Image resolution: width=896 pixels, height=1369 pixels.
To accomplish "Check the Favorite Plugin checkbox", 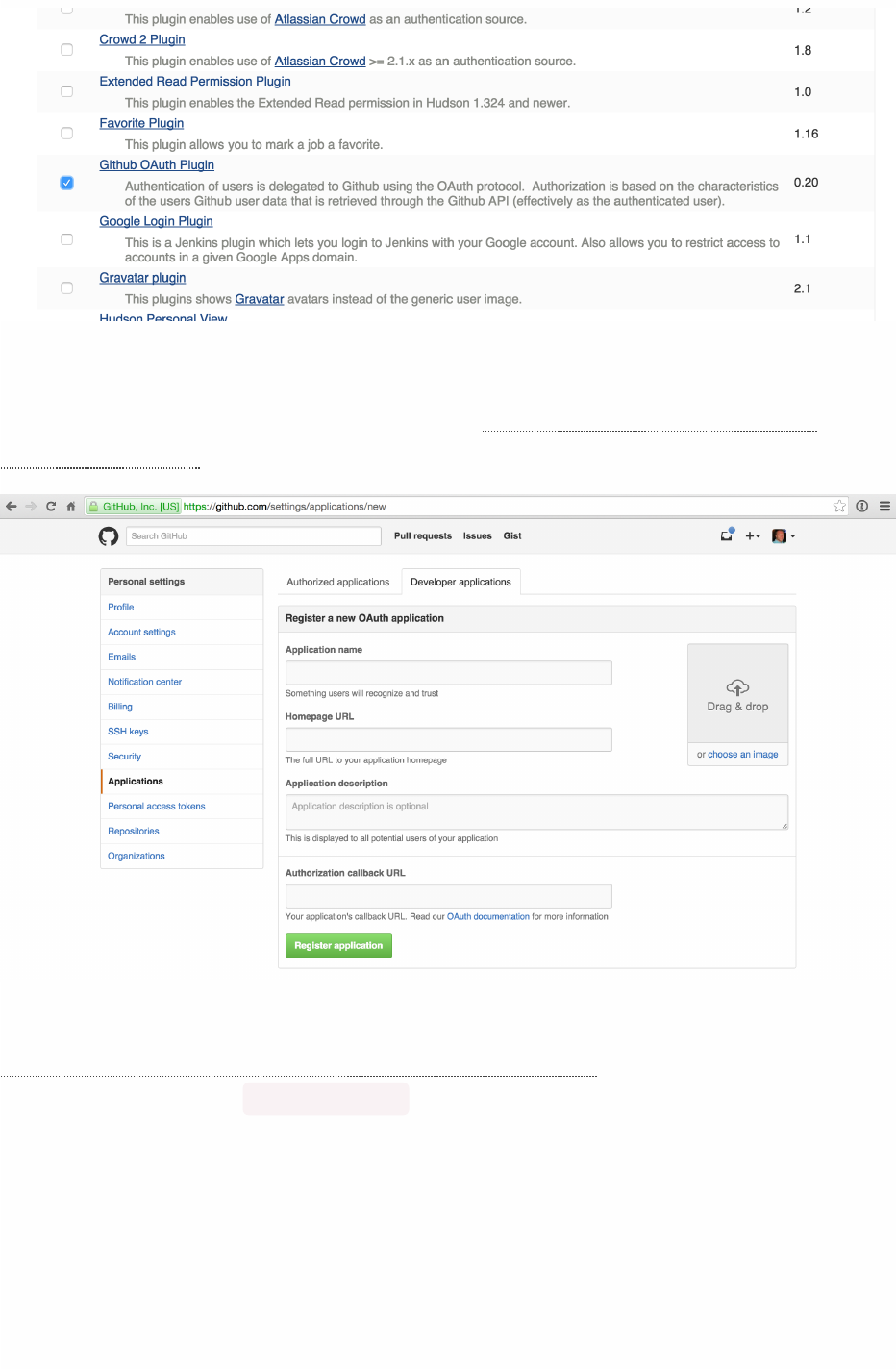I will (66, 134).
